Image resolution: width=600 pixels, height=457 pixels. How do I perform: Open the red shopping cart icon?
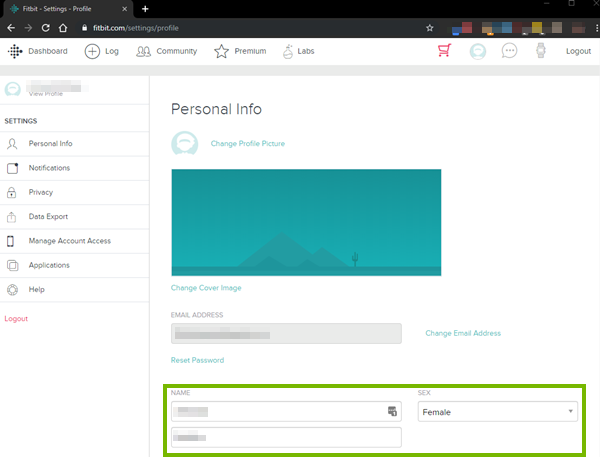(x=444, y=51)
